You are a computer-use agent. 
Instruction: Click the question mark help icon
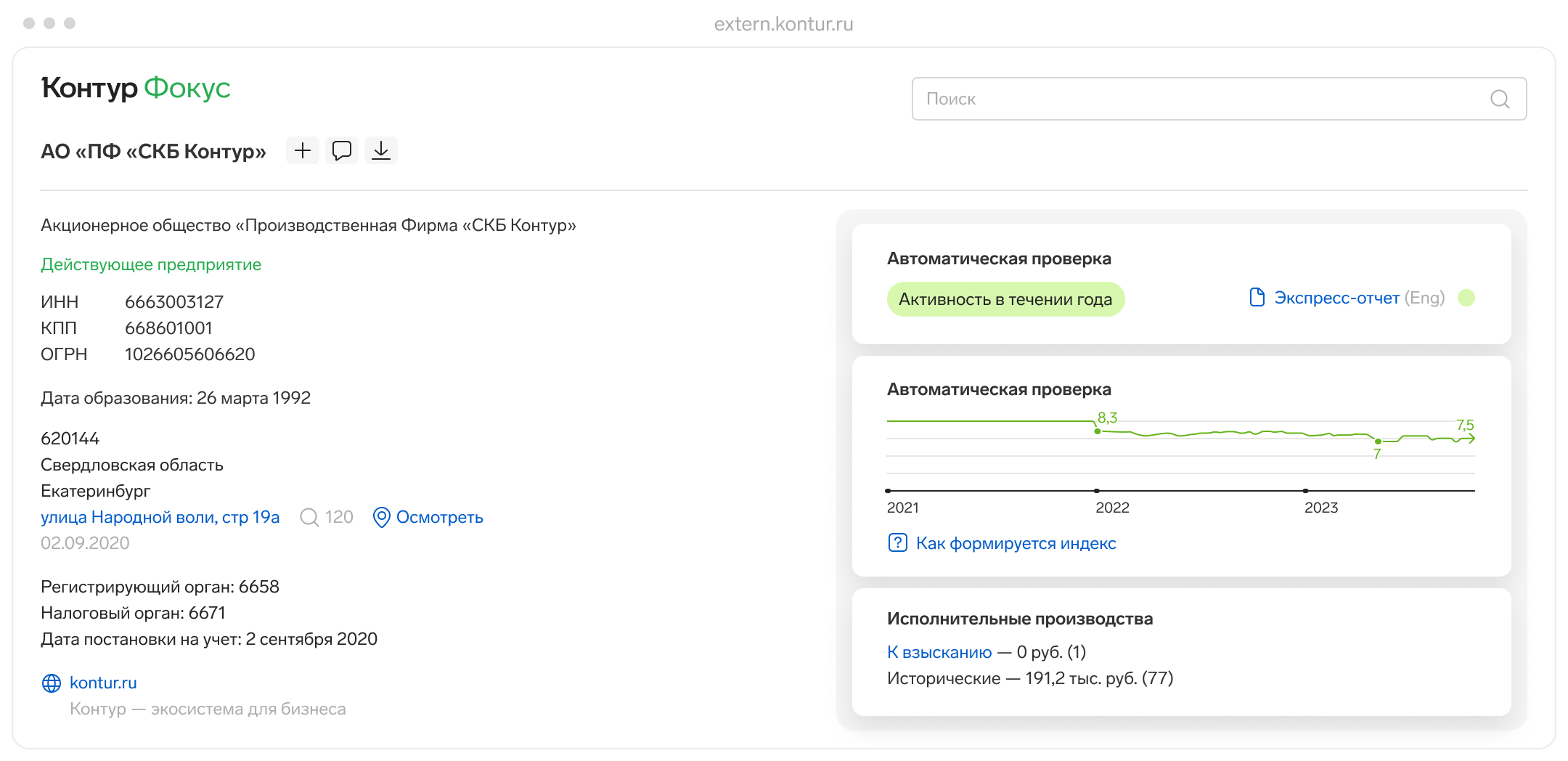897,543
